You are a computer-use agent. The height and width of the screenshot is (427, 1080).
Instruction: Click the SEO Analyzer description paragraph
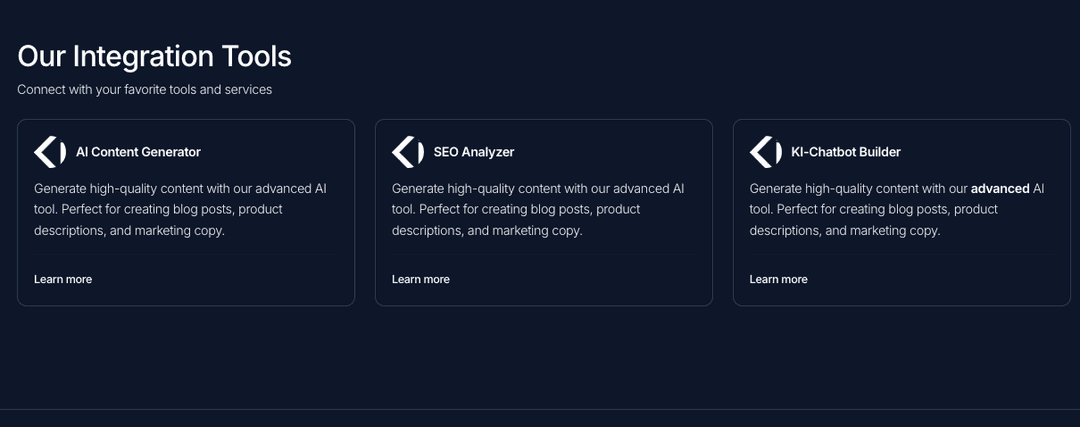point(538,209)
